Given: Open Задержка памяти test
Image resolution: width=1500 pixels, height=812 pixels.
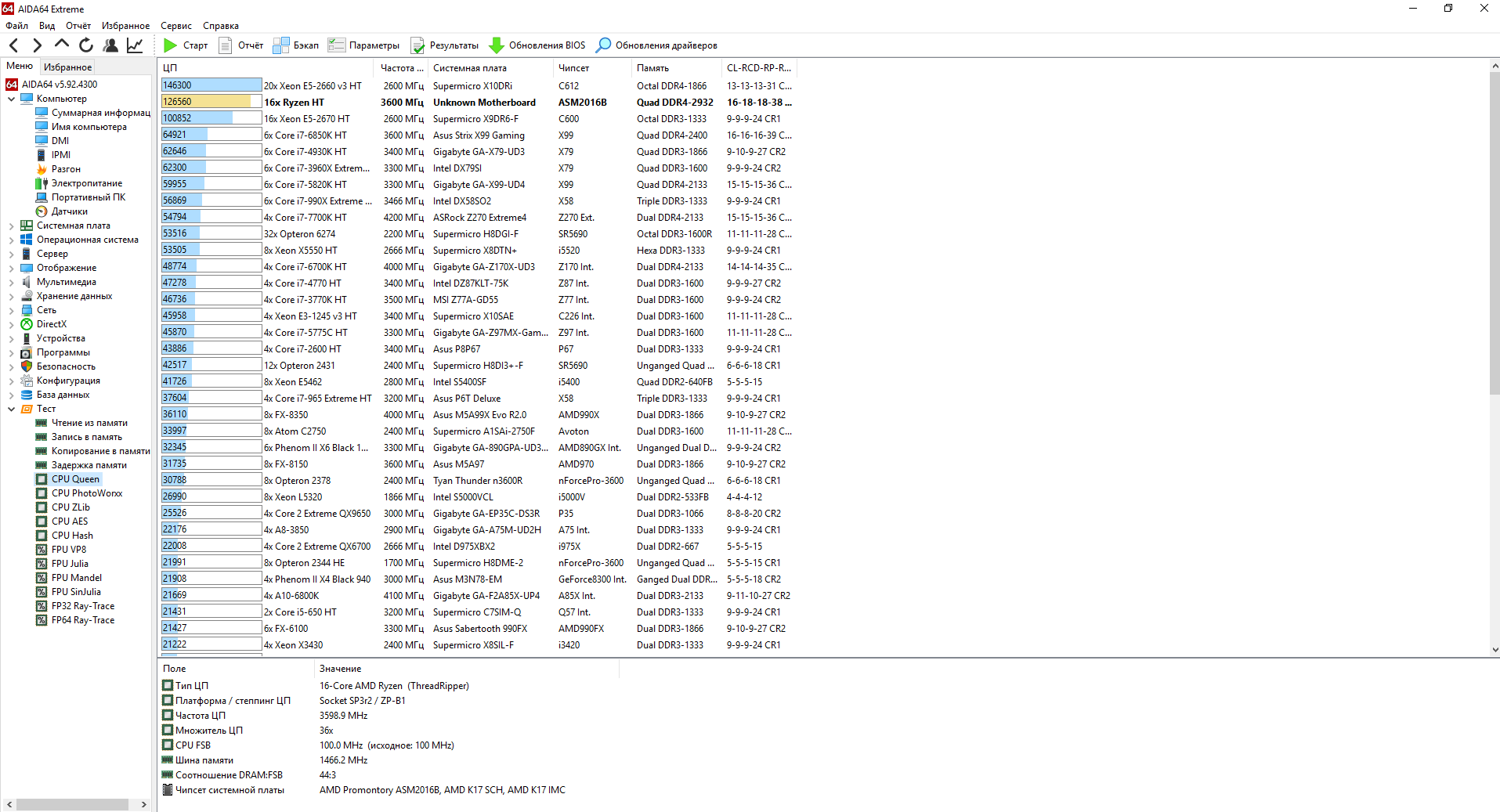Looking at the screenshot, I should 89,465.
